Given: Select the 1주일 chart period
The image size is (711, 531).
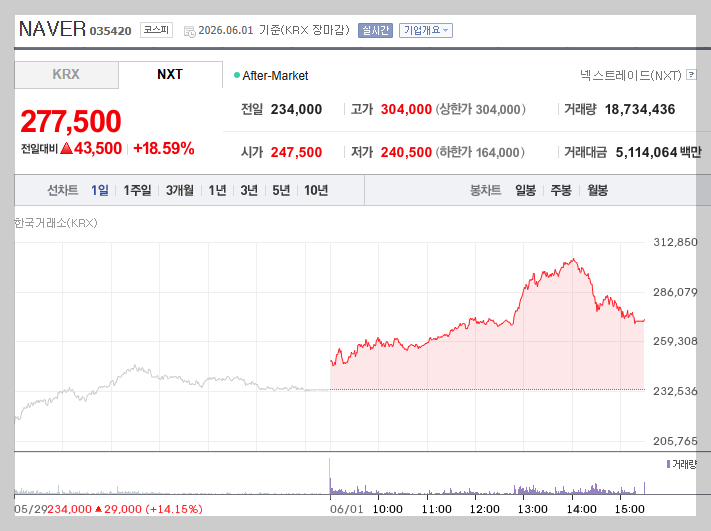Looking at the screenshot, I should point(137,190).
